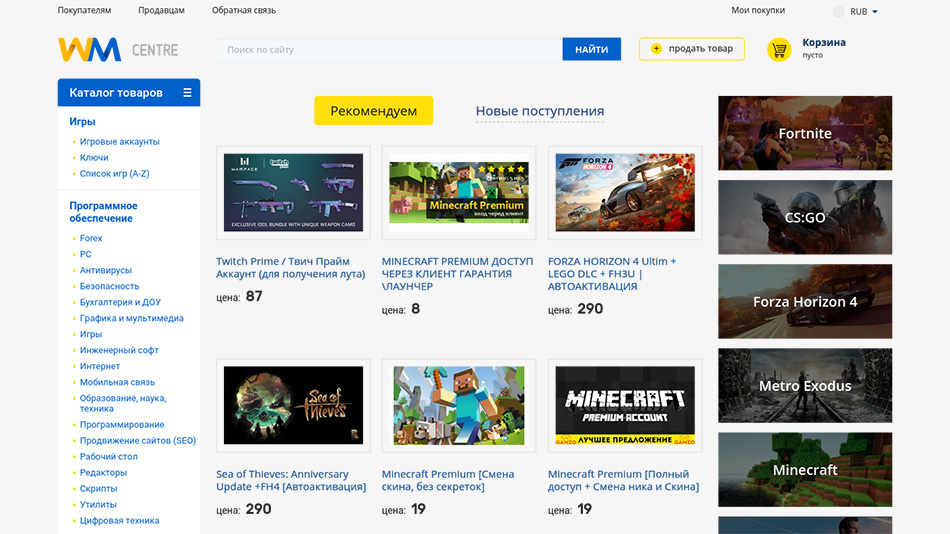Open Игровые аккаунты category

coord(119,141)
